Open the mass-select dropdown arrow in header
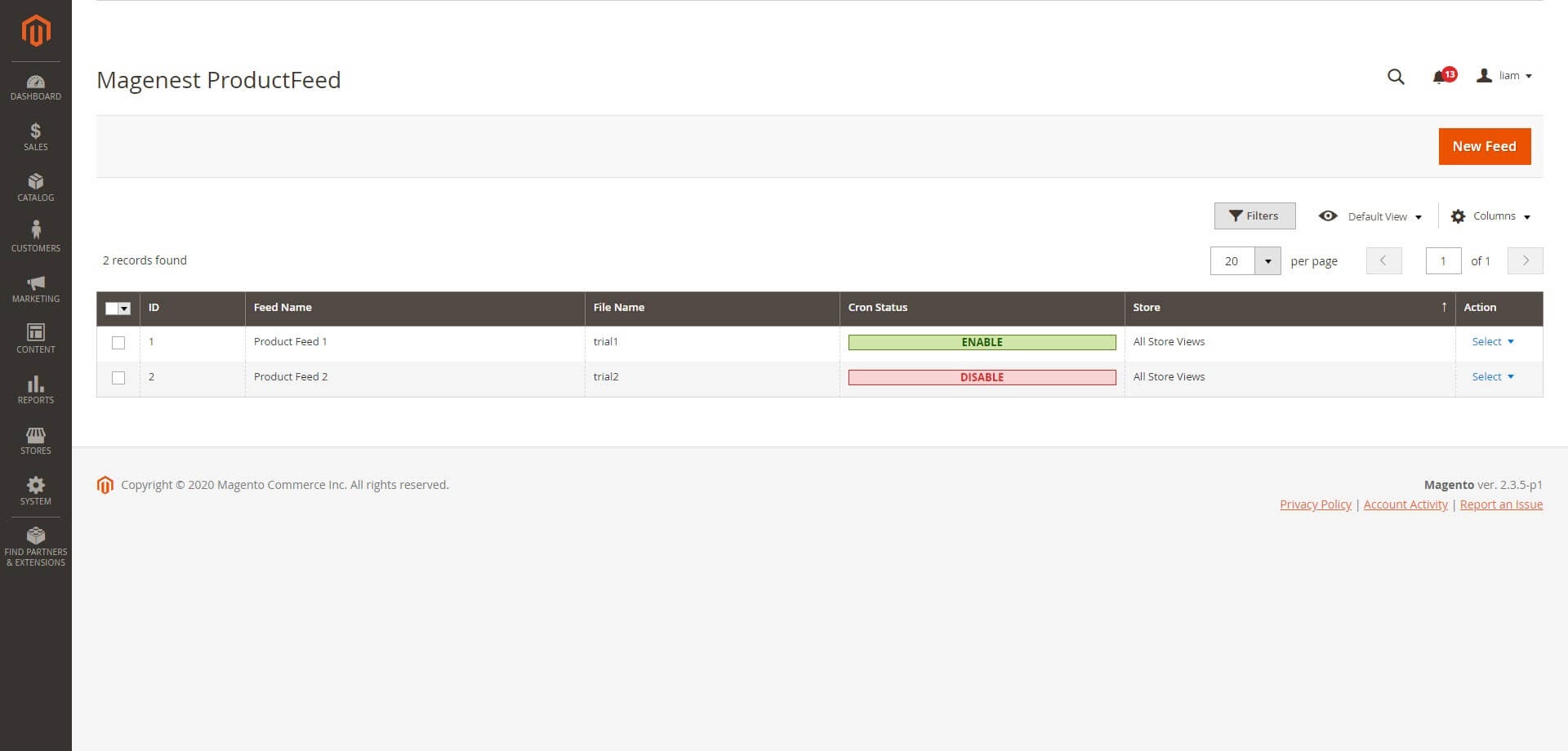This screenshot has height=751, width=1568. [125, 309]
